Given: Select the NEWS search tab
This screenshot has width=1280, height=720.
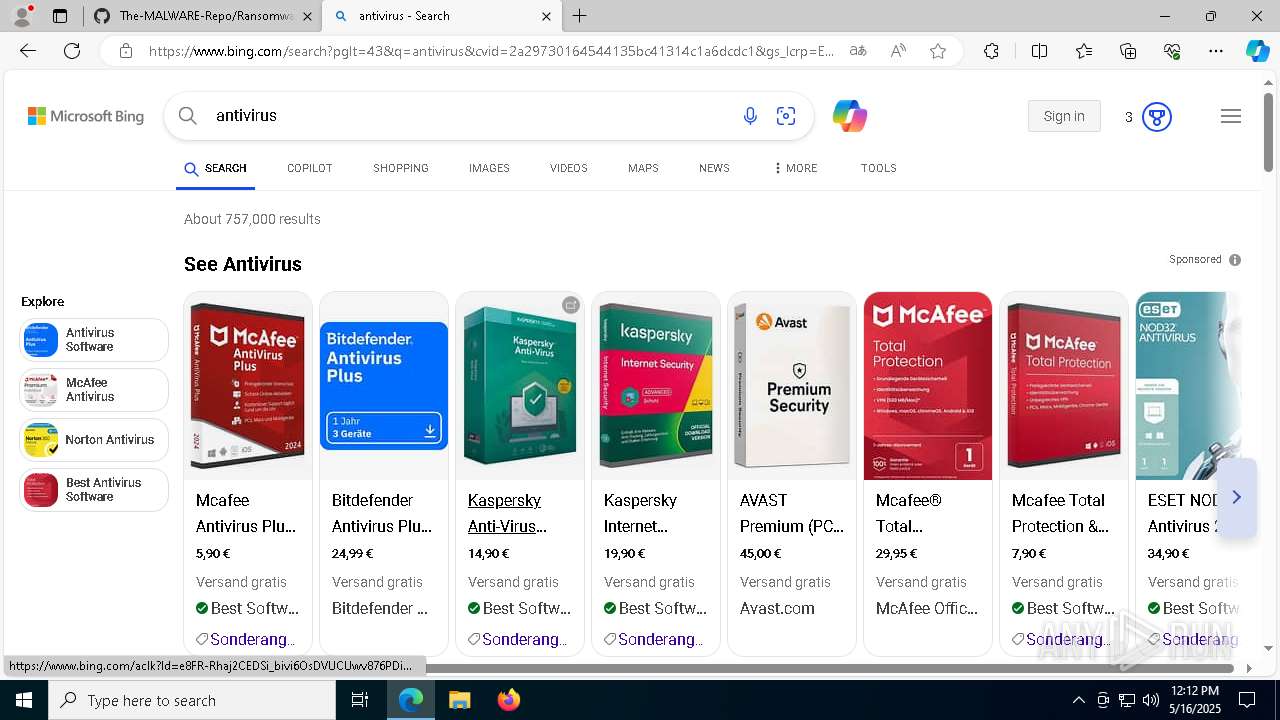Looking at the screenshot, I should coord(714,168).
